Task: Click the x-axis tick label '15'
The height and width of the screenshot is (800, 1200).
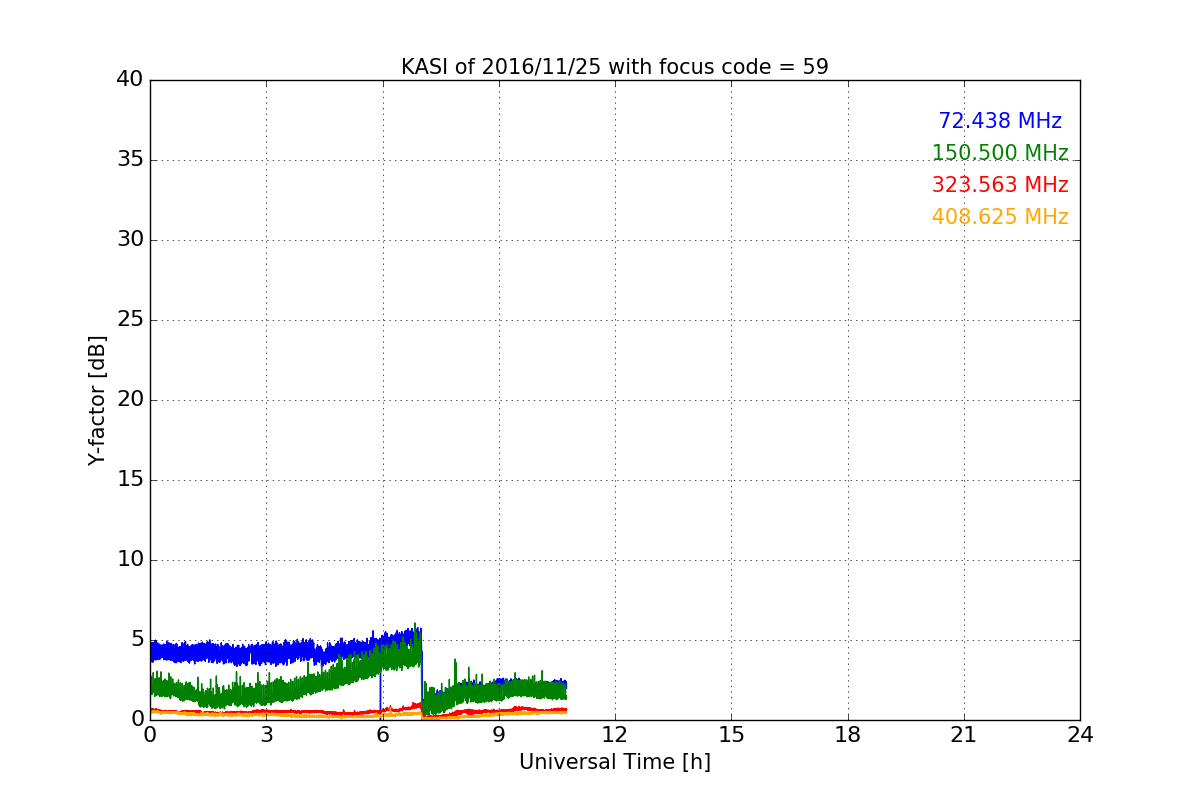Action: point(731,734)
